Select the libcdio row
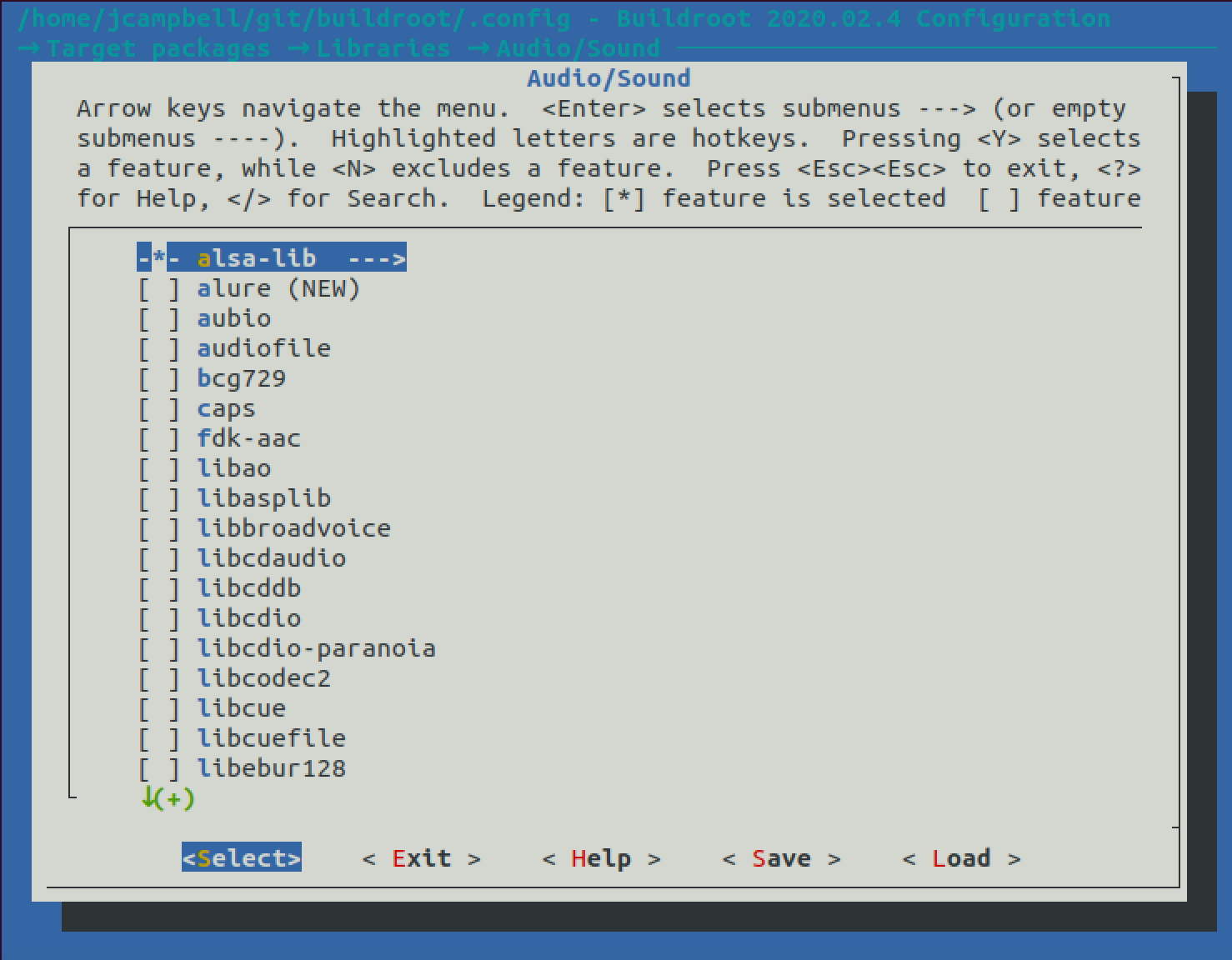The height and width of the screenshot is (960, 1232). pyautogui.click(x=219, y=618)
